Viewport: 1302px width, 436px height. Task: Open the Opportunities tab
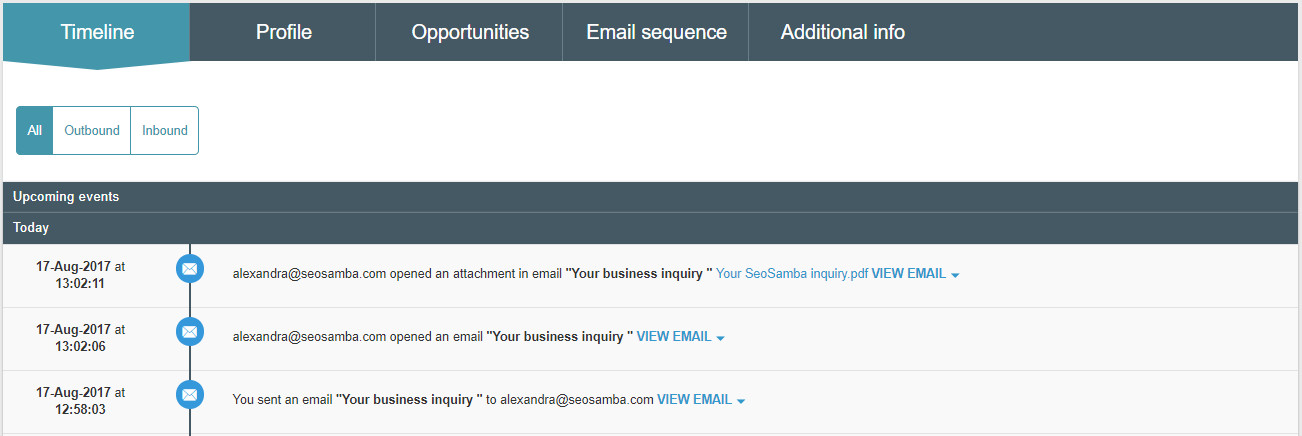click(470, 32)
